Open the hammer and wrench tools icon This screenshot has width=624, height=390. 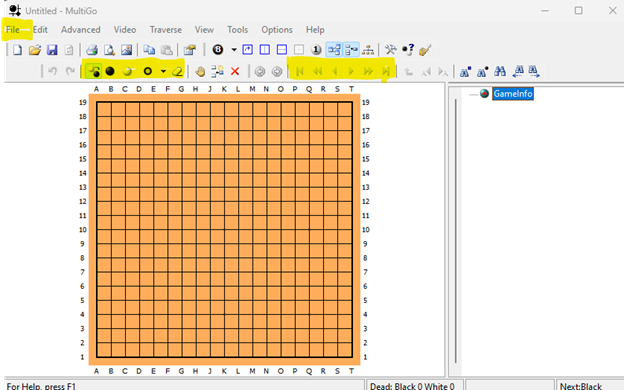390,50
